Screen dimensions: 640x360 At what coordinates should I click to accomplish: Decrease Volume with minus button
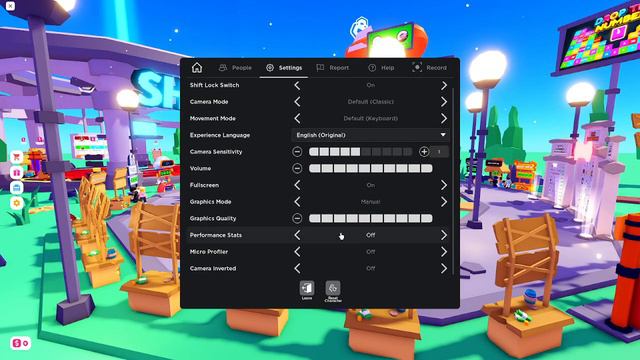[x=297, y=168]
